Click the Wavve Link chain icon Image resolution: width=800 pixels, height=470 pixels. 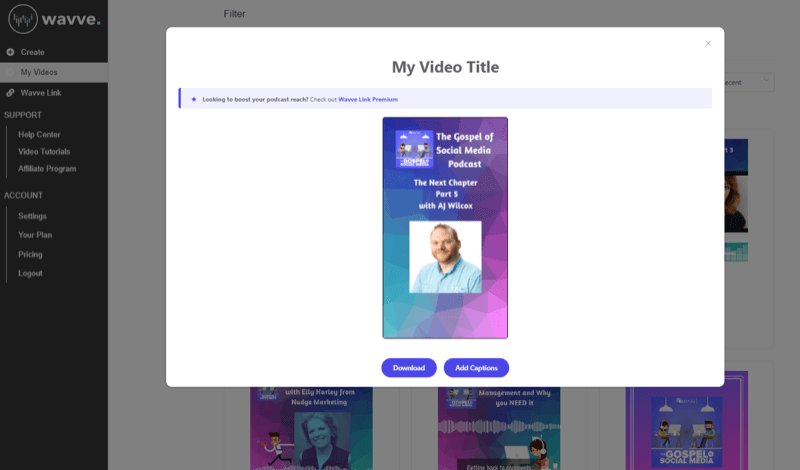click(x=10, y=93)
